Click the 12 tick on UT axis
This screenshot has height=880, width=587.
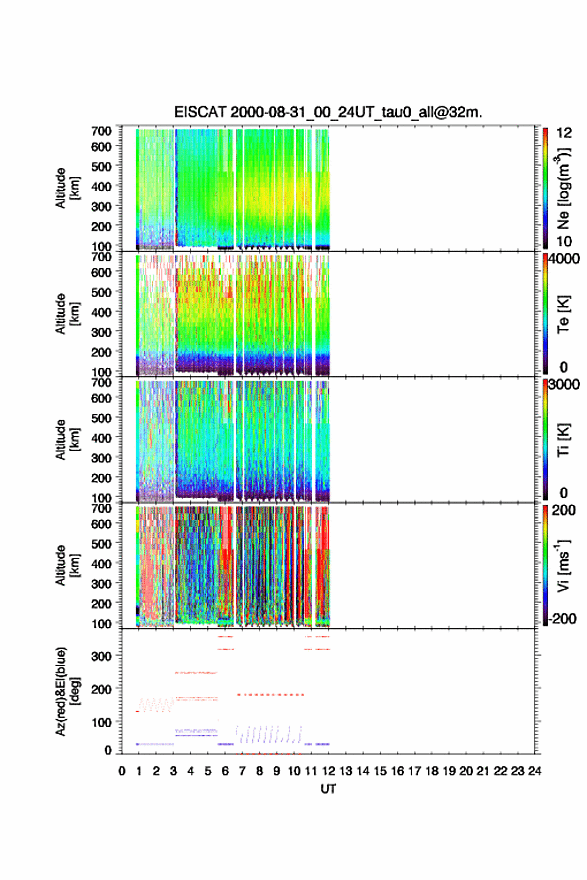tap(328, 771)
